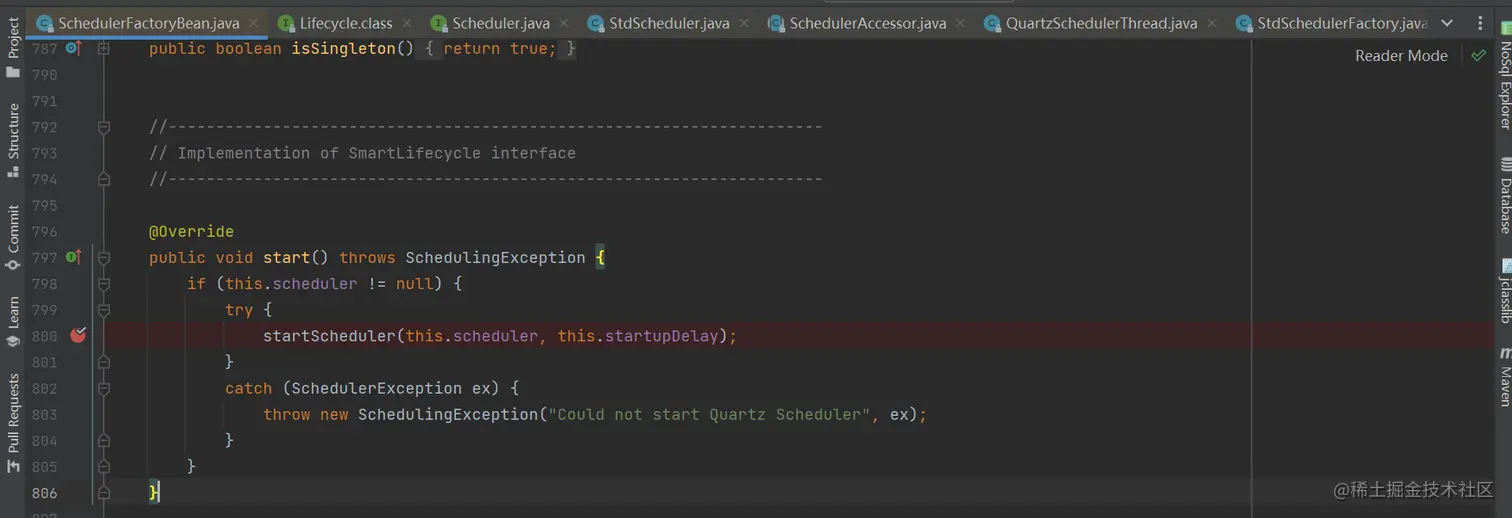Screen dimensions: 1512x518
Task: Click the startScheduler method call on line 800
Action: tap(329, 336)
